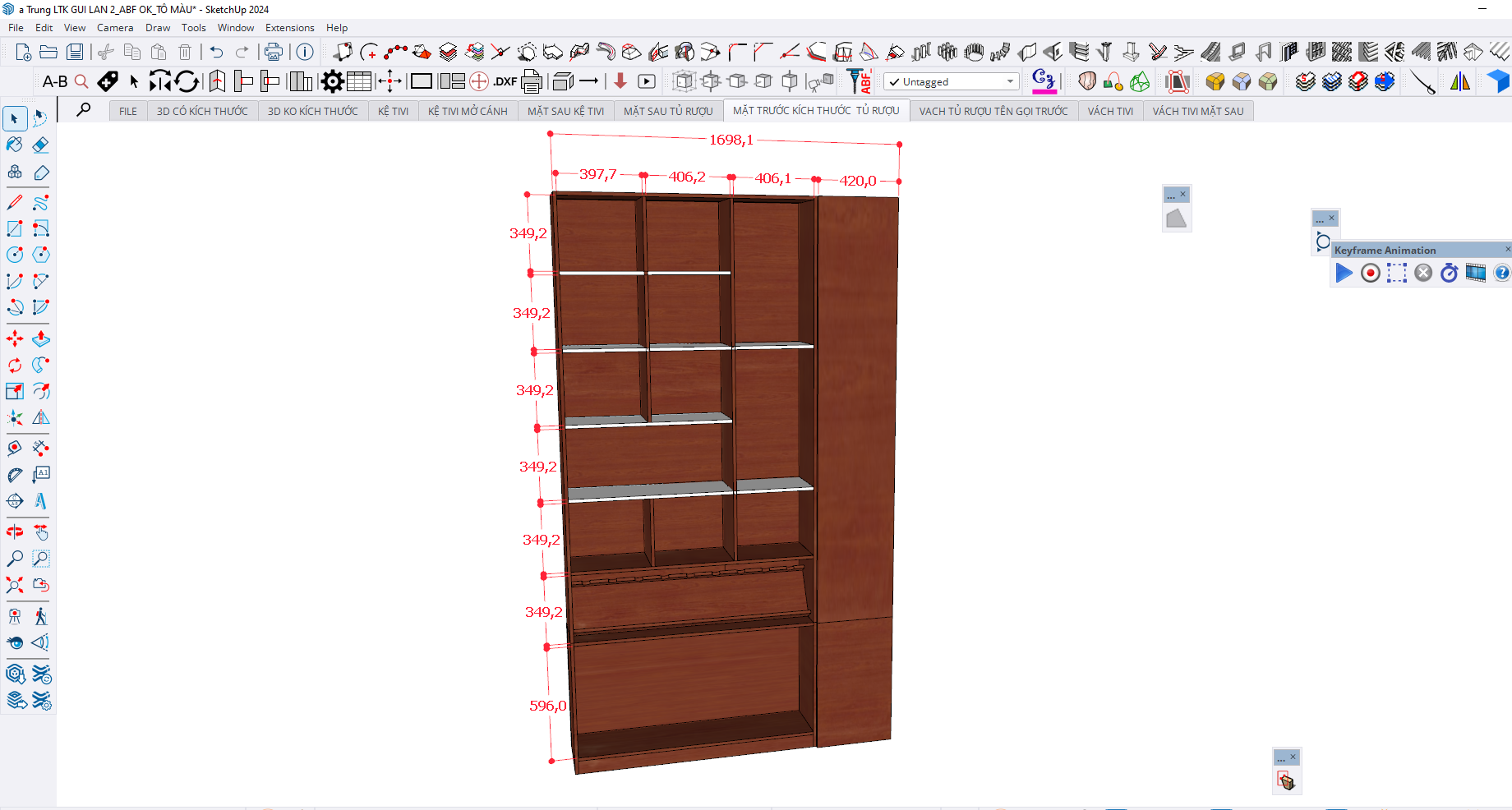Click the Undo button
This screenshot has width=1512, height=810.
tap(216, 53)
